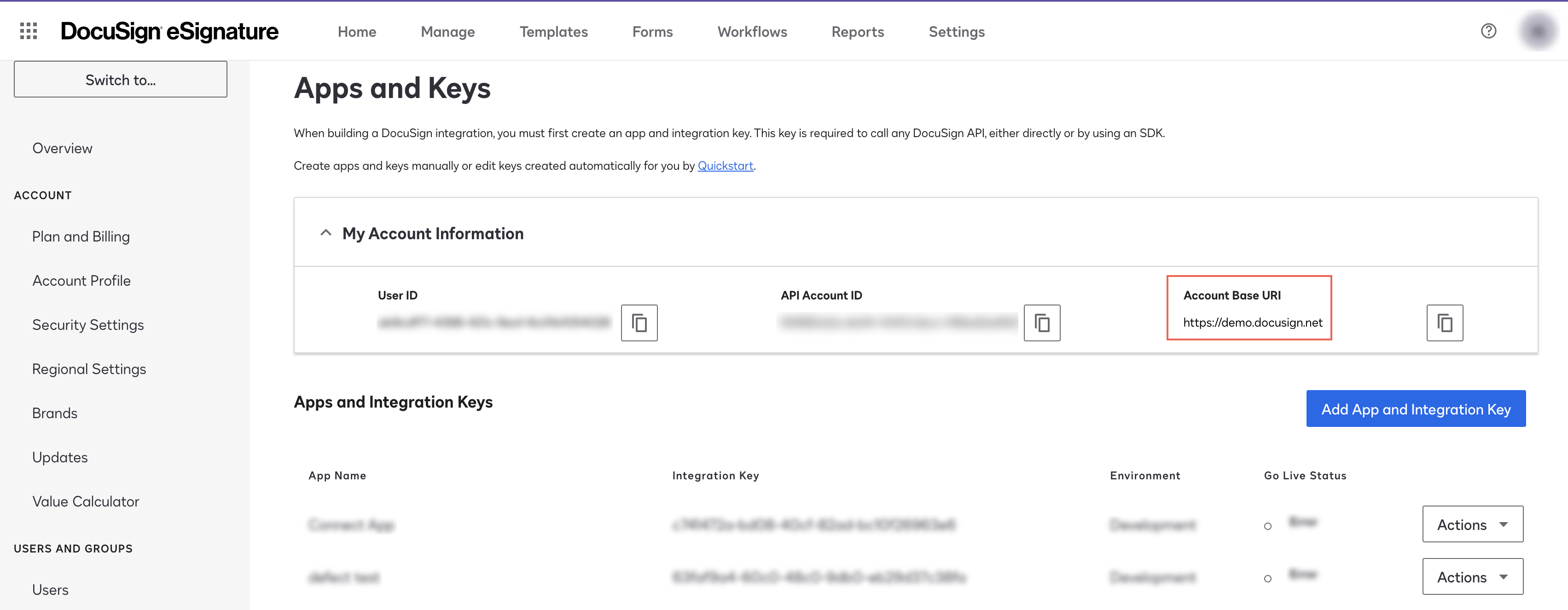
Task: Select the https://demo.docusign.net URI text
Action: (1253, 322)
